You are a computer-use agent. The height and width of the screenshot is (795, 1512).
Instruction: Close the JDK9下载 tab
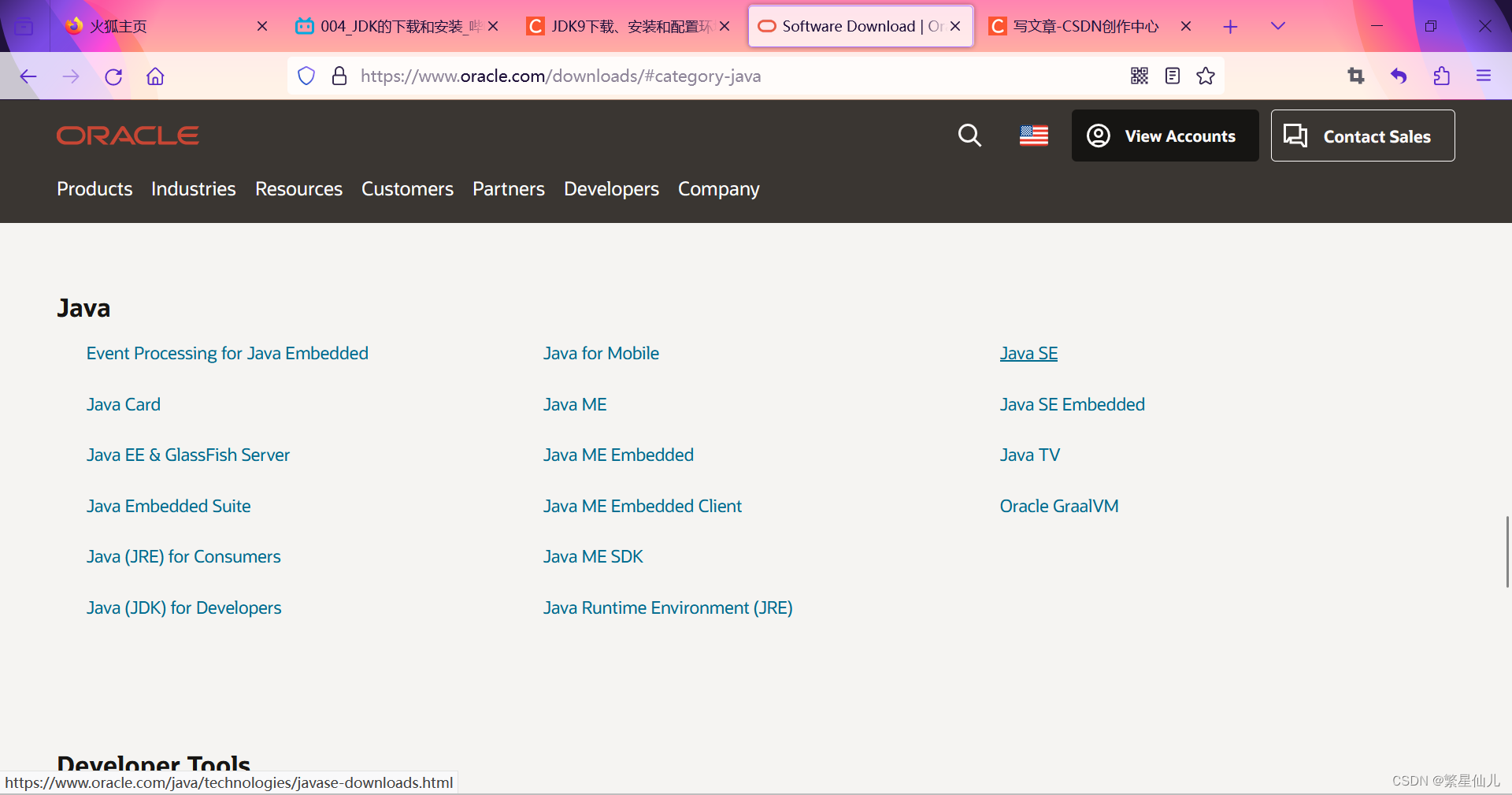tap(724, 26)
